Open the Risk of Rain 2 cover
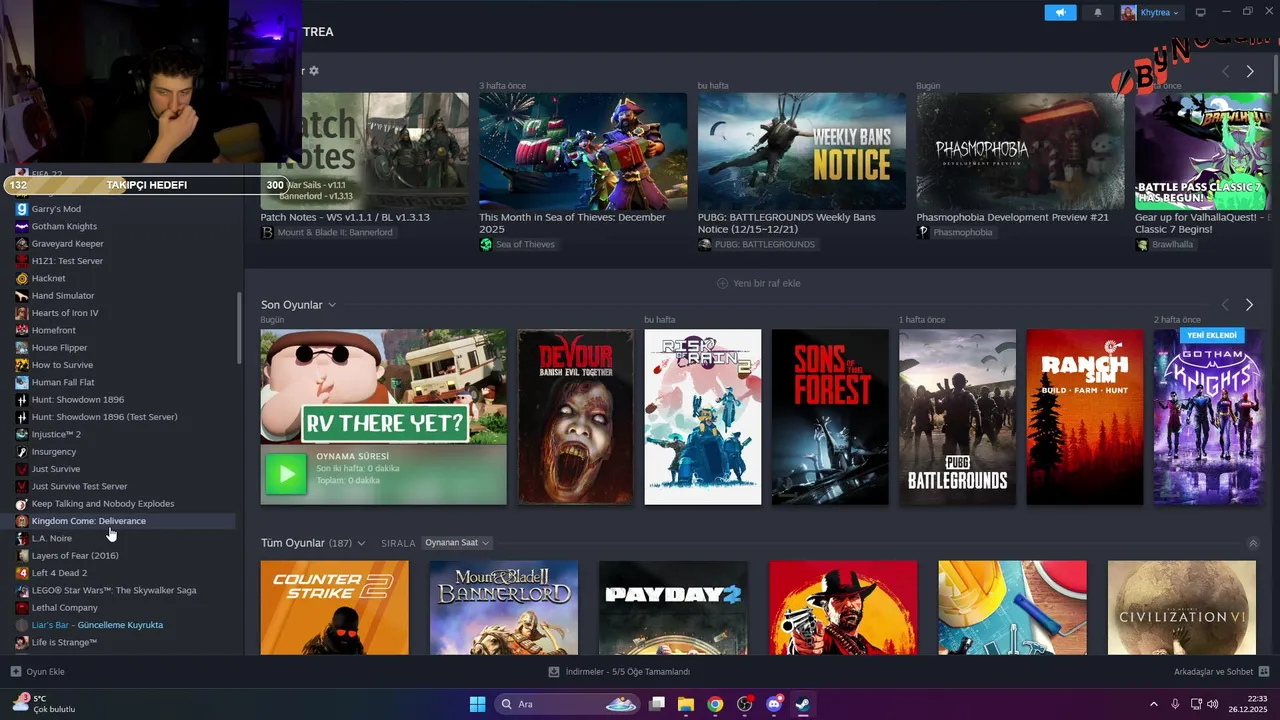 pyautogui.click(x=703, y=417)
